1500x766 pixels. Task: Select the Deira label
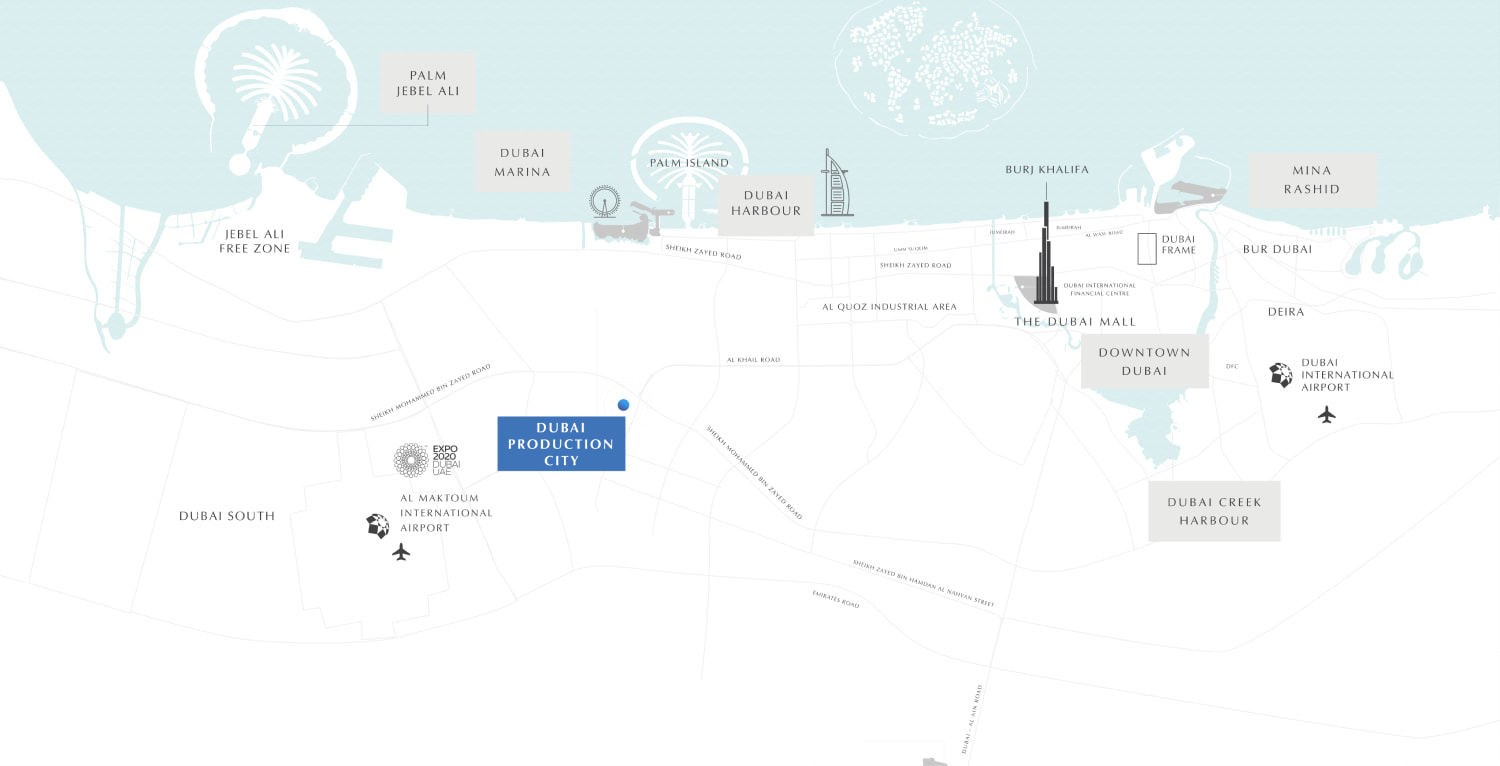point(1286,312)
